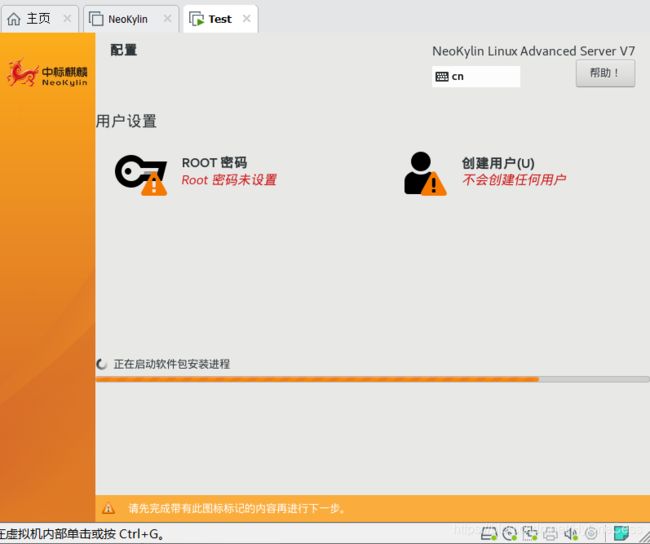This screenshot has width=650, height=544.
Task: Click the network adapter status icon
Action: click(530, 533)
